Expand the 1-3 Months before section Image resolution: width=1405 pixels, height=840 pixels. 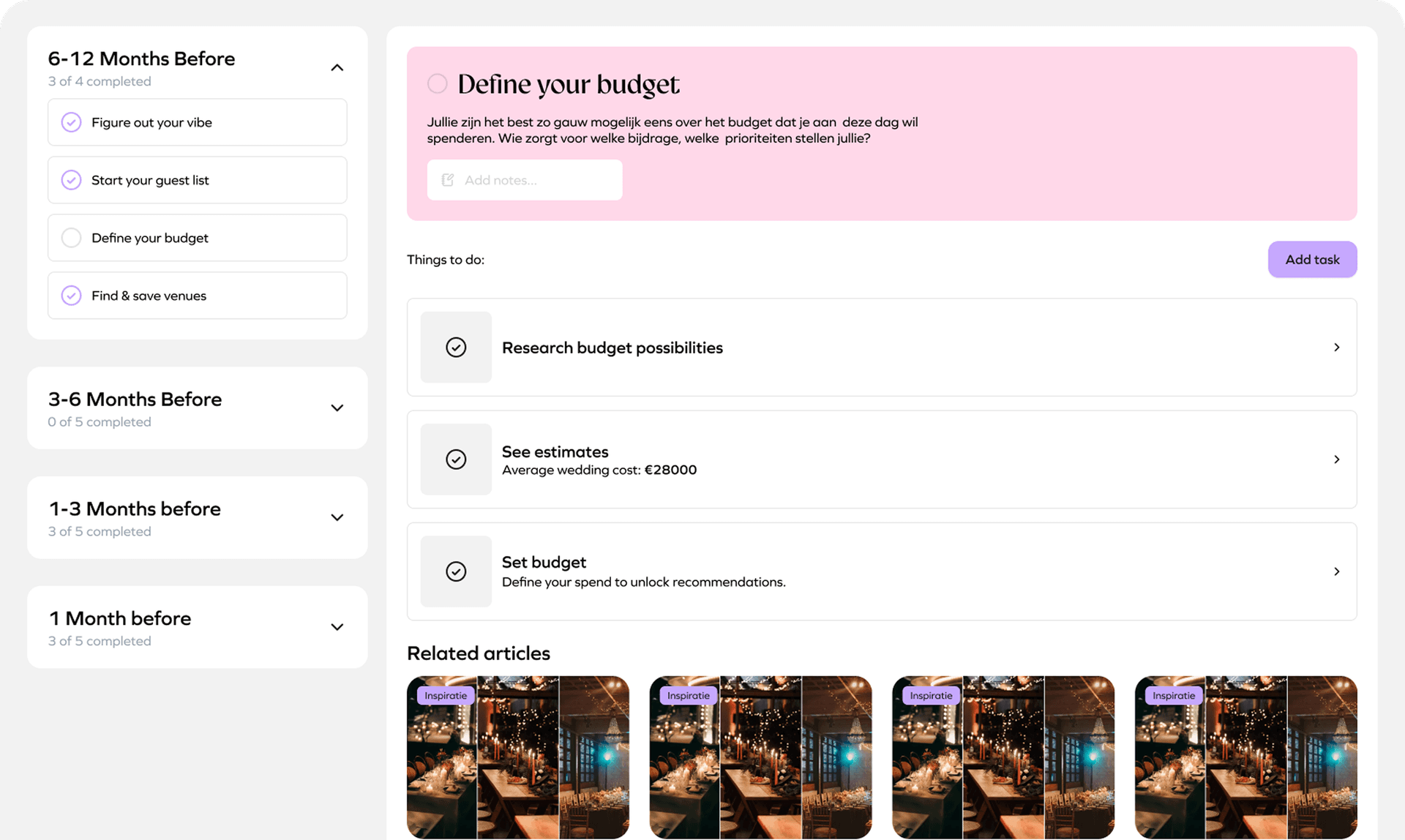pos(337,517)
